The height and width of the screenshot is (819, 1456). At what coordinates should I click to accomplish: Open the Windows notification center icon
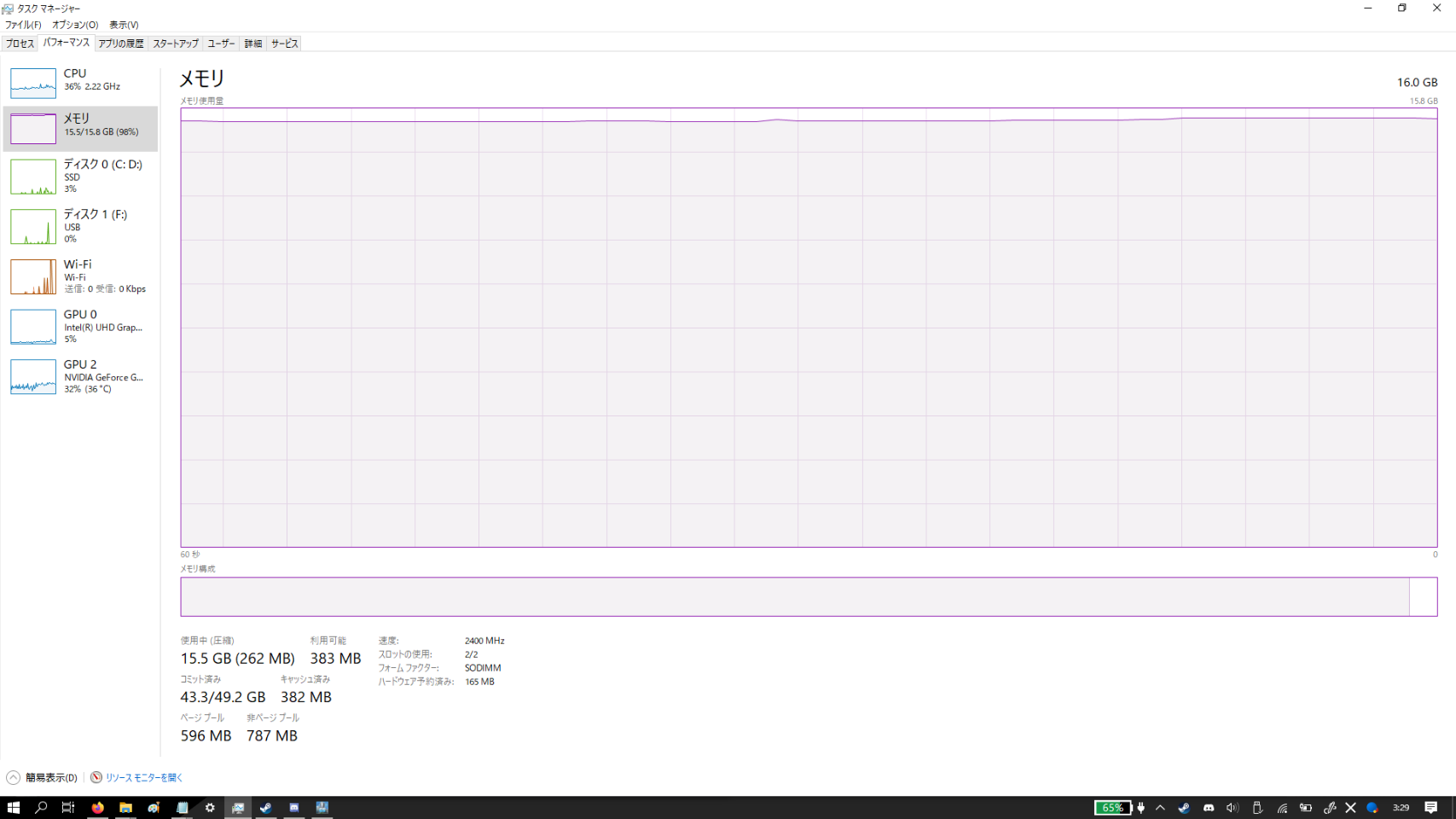[x=1431, y=808]
